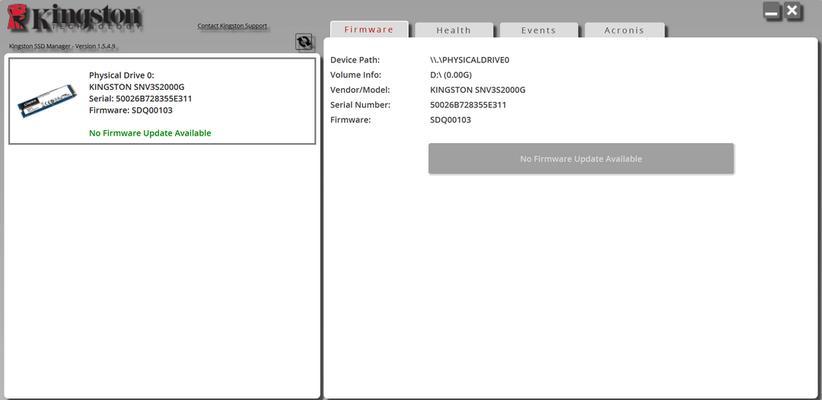822x400 pixels.
Task: Open the Firmware tab
Action: (369, 29)
